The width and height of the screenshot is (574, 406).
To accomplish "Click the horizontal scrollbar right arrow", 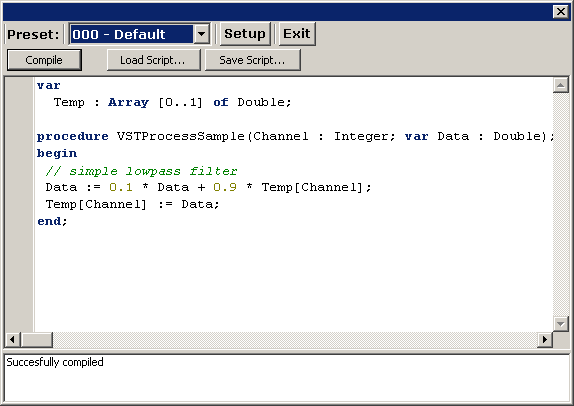I will [x=545, y=340].
